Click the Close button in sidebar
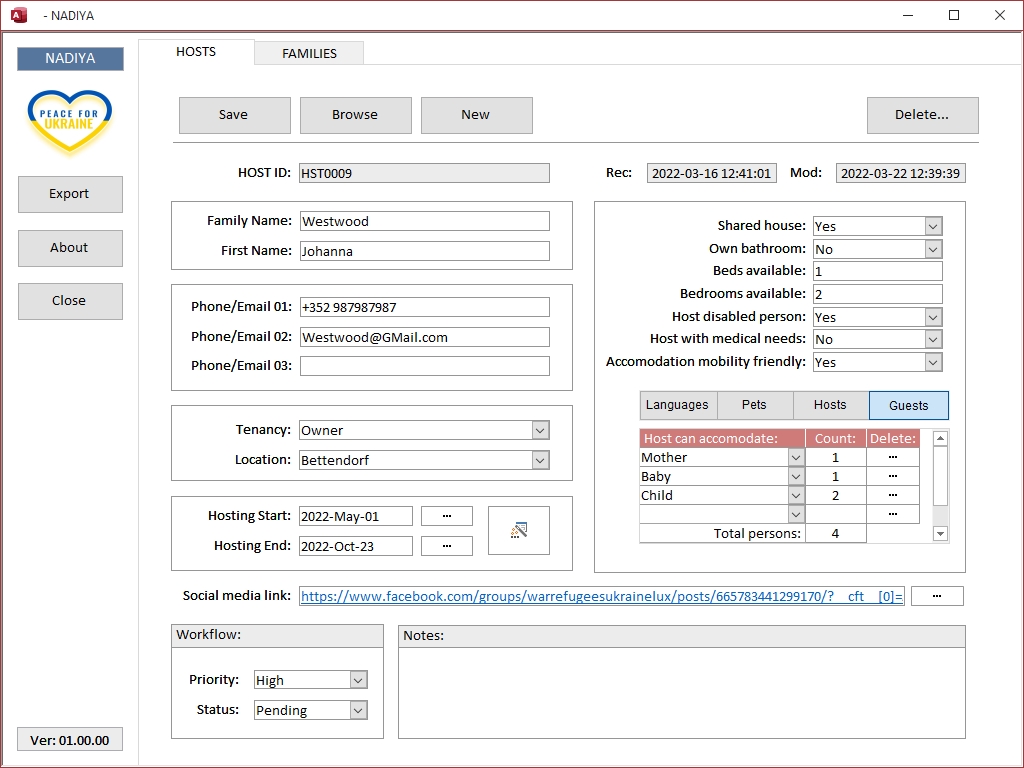This screenshot has width=1024, height=768. (70, 301)
